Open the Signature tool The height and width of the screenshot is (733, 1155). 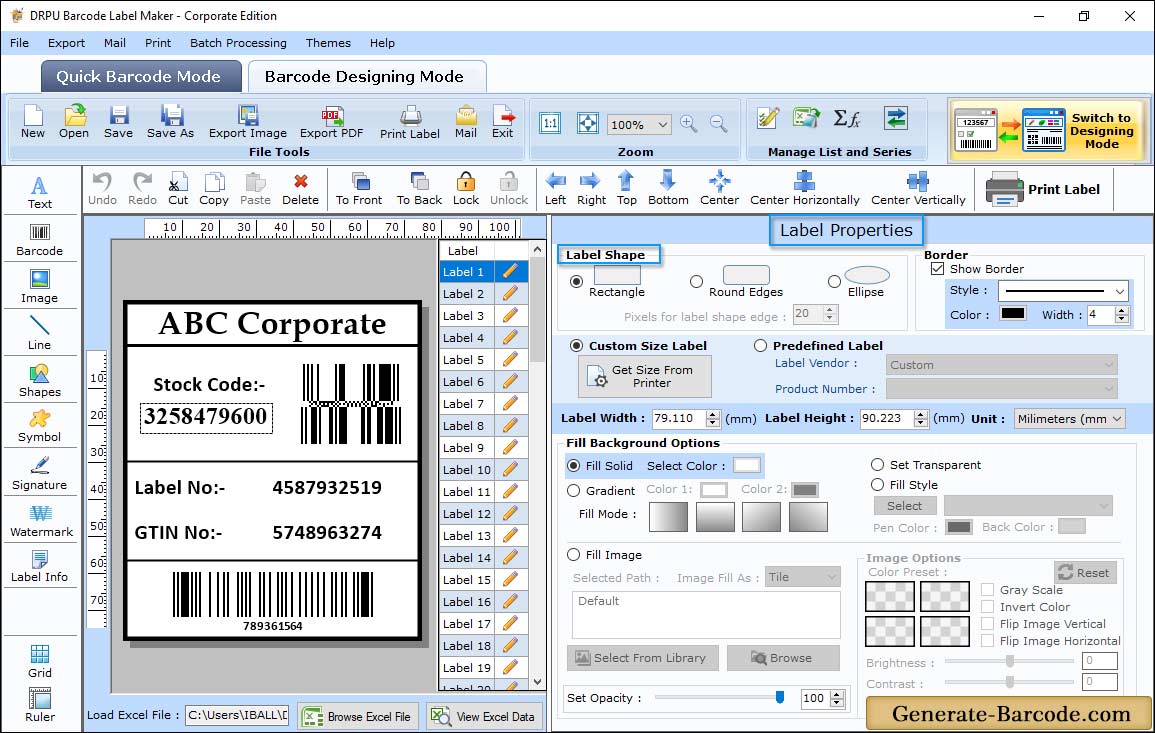pyautogui.click(x=40, y=473)
